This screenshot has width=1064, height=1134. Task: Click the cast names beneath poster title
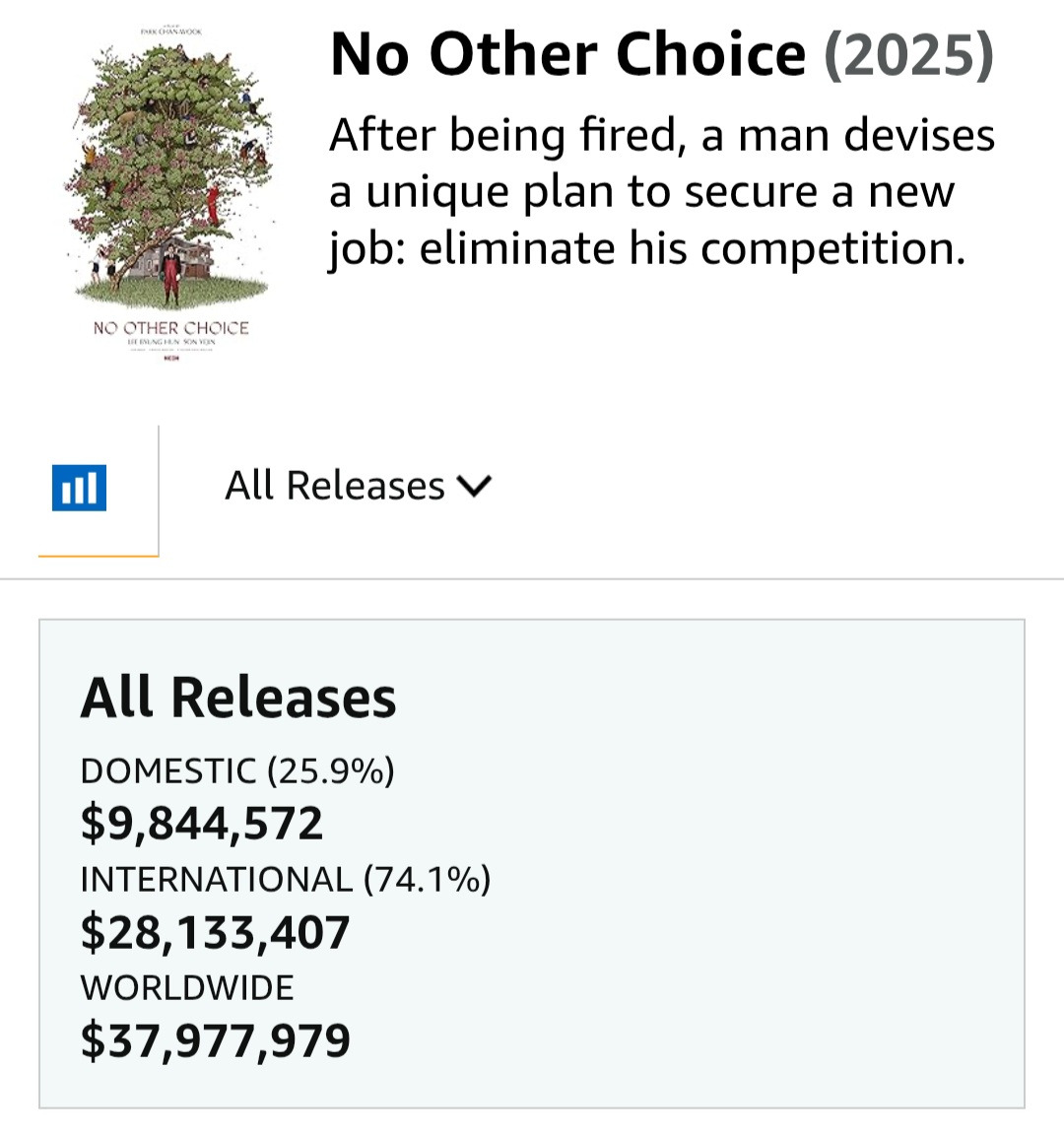(170, 341)
